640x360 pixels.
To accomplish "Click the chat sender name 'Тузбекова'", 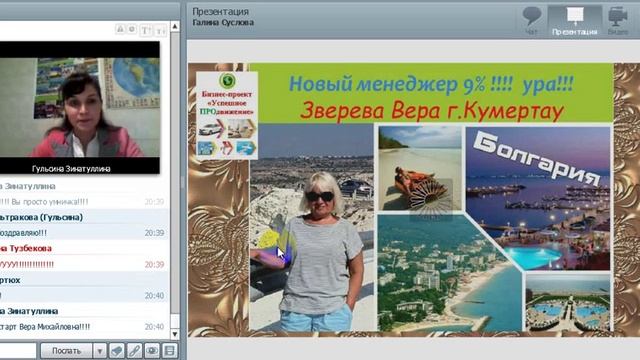I will 31,248.
